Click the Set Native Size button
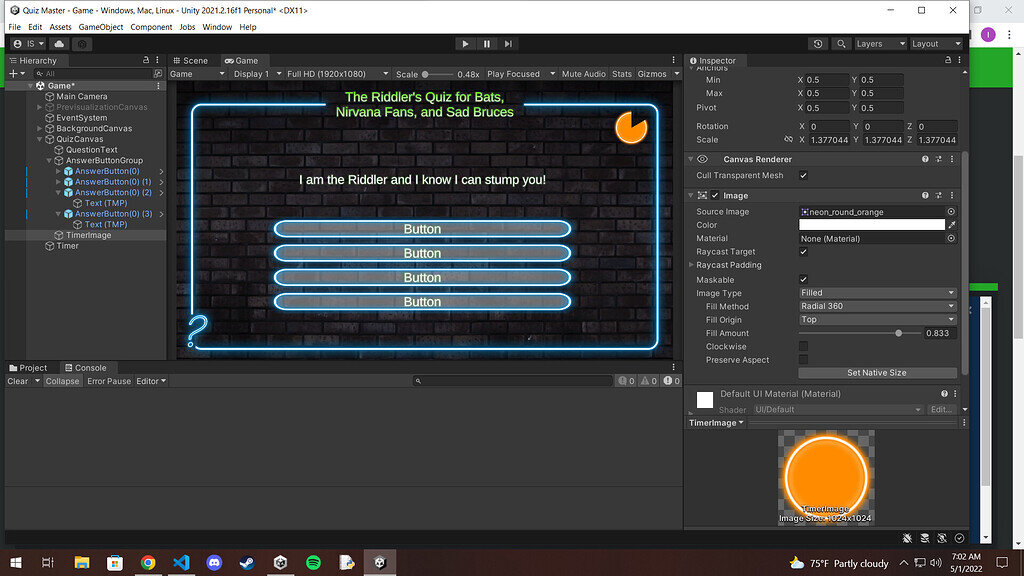 [876, 372]
